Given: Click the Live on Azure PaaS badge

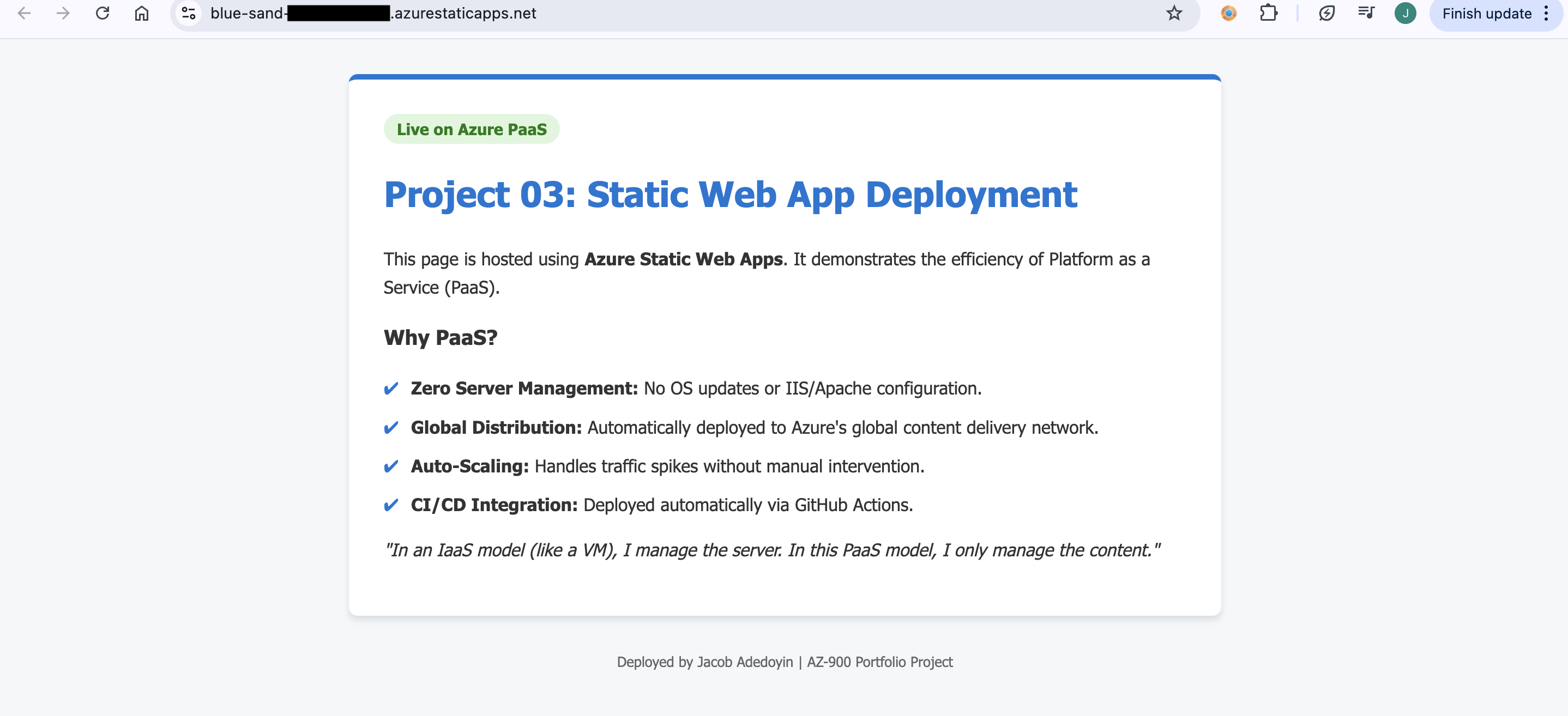Looking at the screenshot, I should point(471,129).
